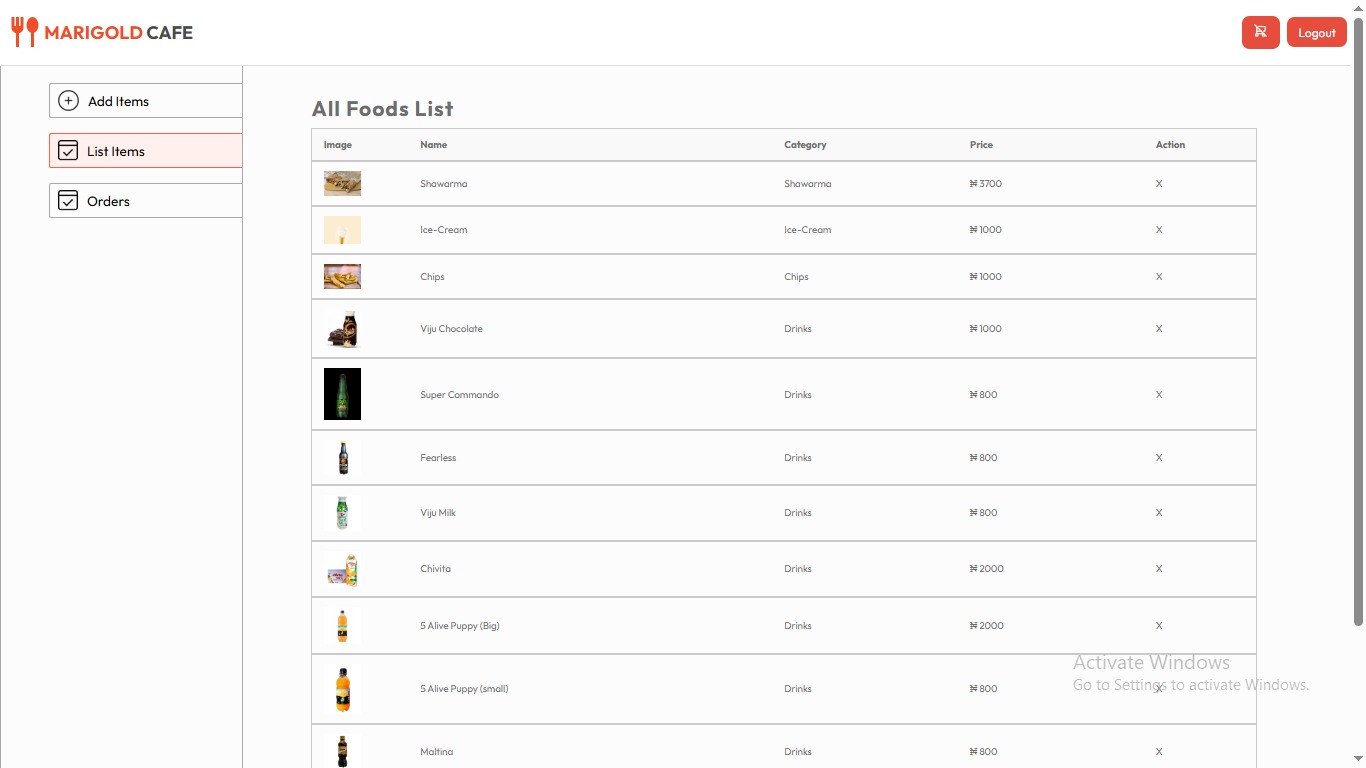Switch to the List Items section
Viewport: 1366px width, 768px height.
pyautogui.click(x=115, y=151)
